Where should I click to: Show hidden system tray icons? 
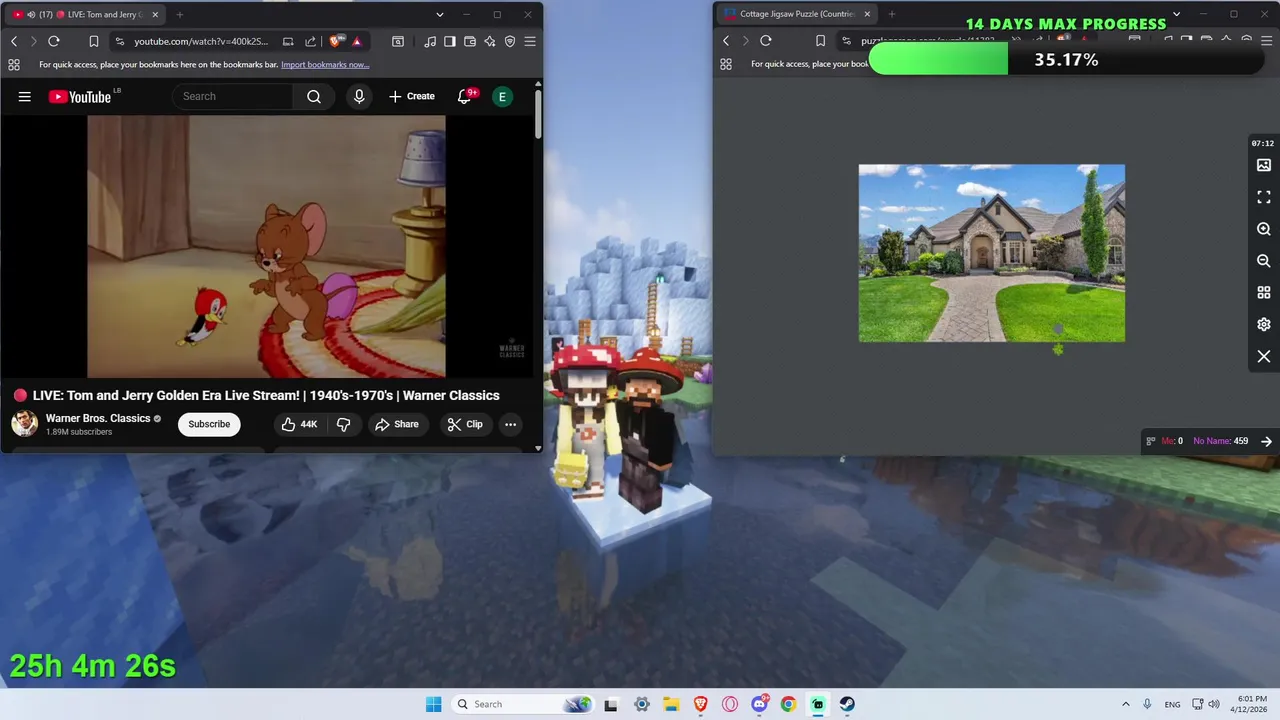click(x=1125, y=704)
